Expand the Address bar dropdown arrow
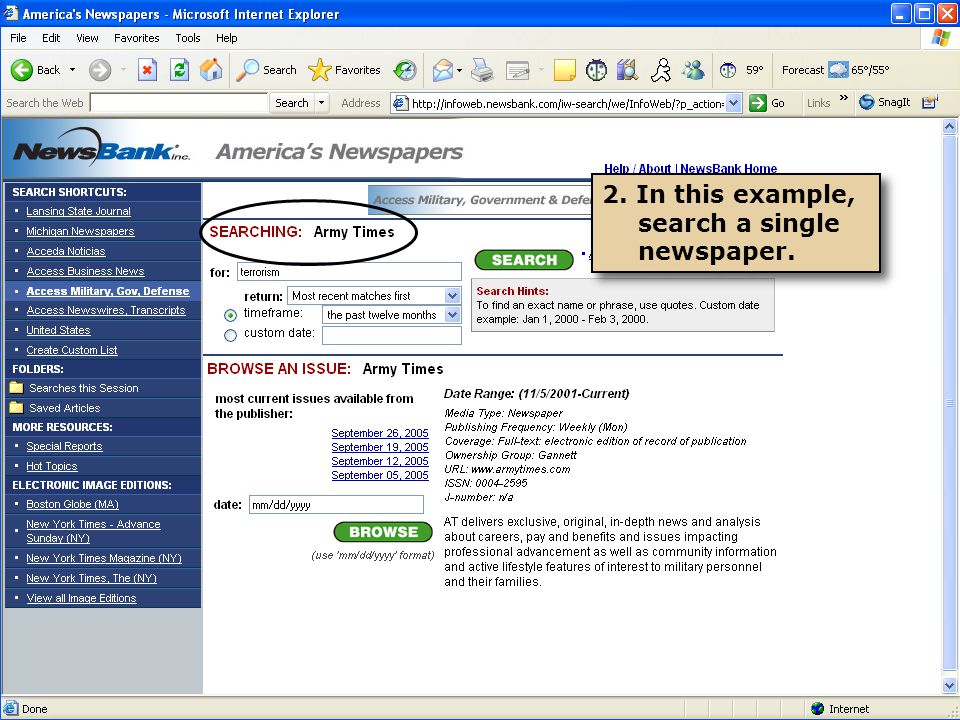 click(x=734, y=103)
